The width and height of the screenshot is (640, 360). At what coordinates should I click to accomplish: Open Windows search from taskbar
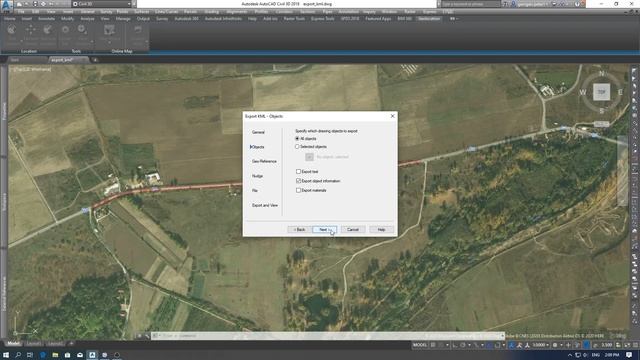pos(18,355)
